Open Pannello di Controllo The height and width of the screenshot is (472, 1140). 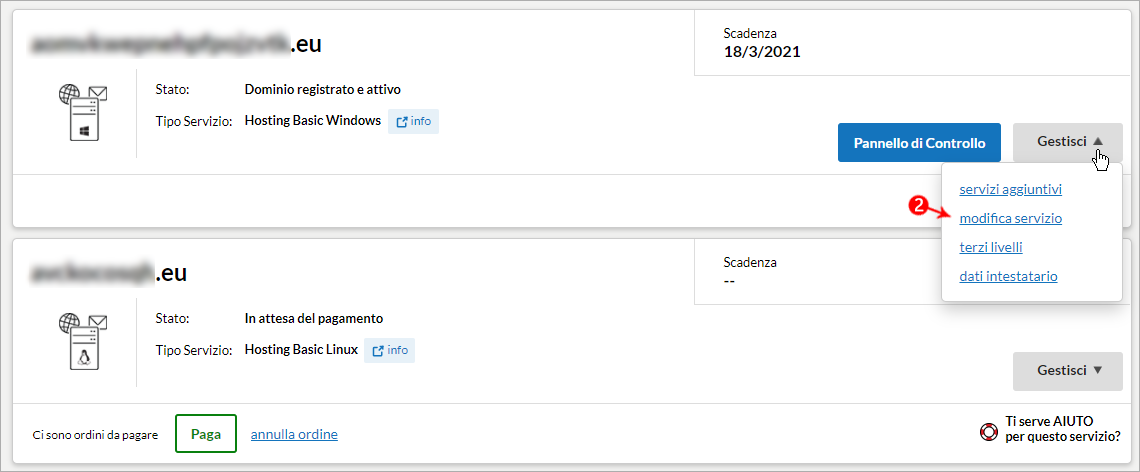coord(919,143)
